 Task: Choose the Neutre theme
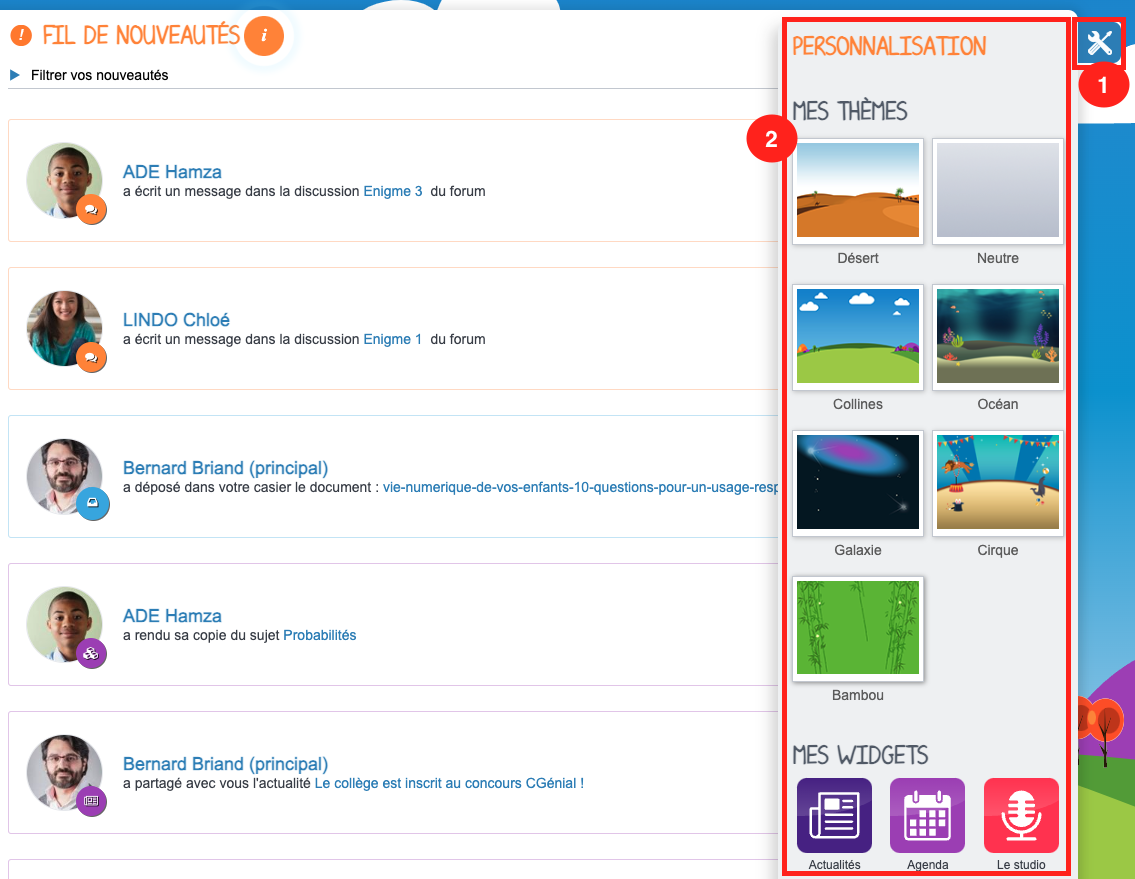pos(997,191)
